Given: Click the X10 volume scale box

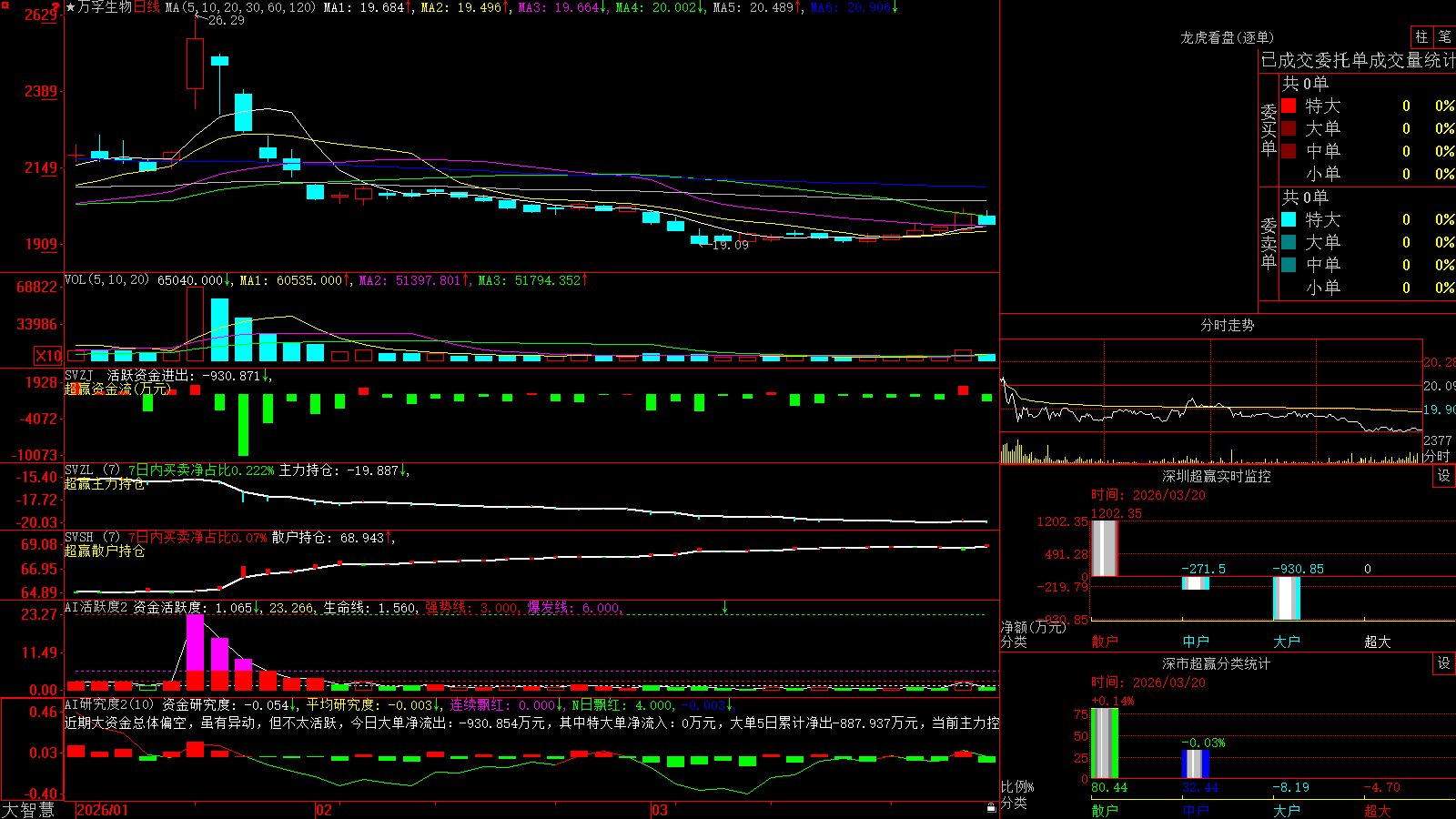Looking at the screenshot, I should pyautogui.click(x=48, y=356).
